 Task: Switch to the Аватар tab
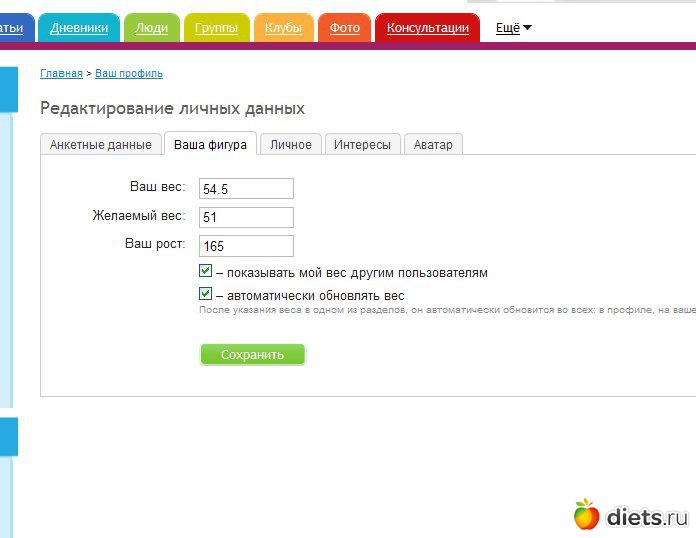point(433,145)
